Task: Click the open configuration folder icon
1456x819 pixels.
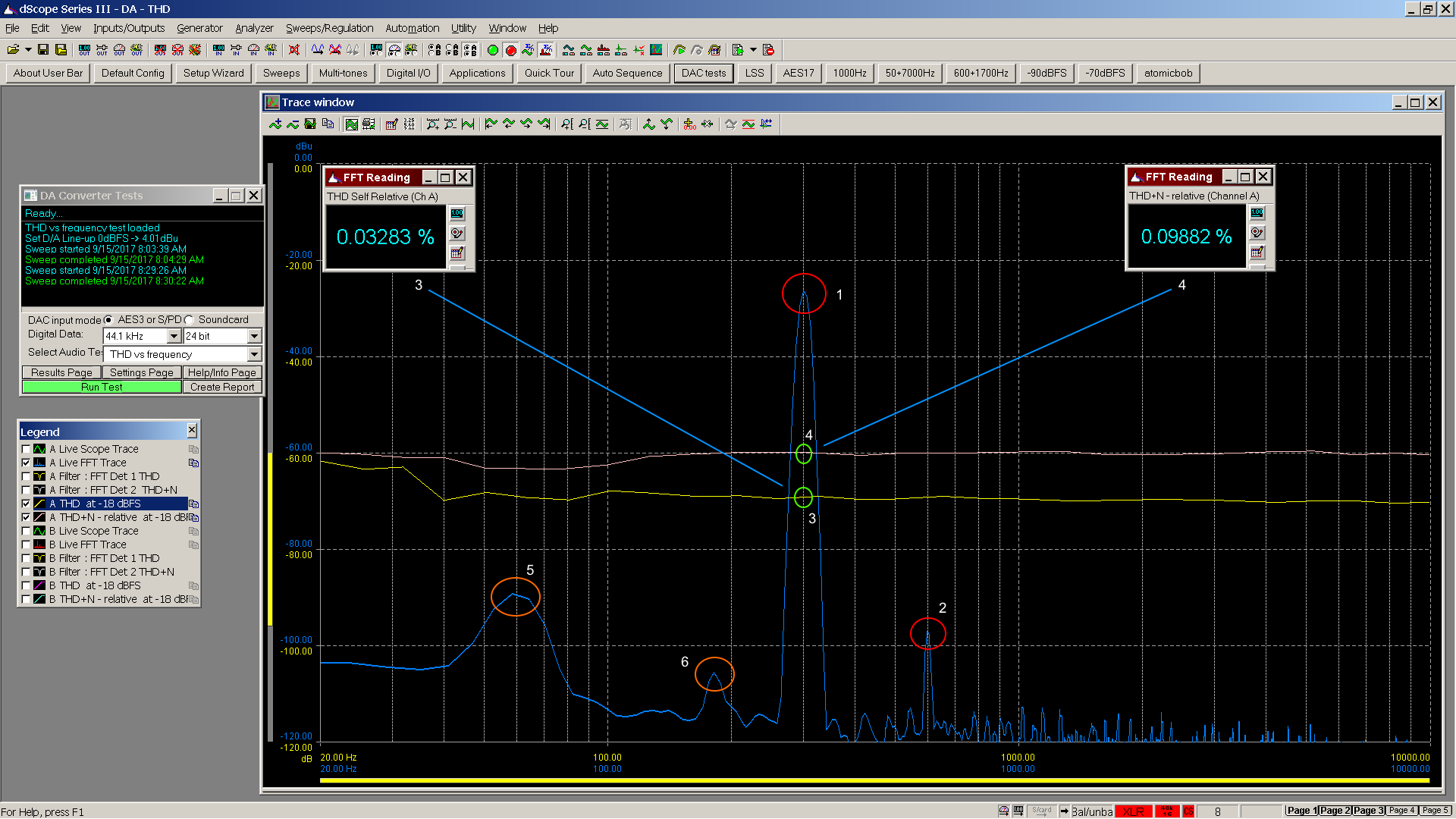Action: [13, 50]
